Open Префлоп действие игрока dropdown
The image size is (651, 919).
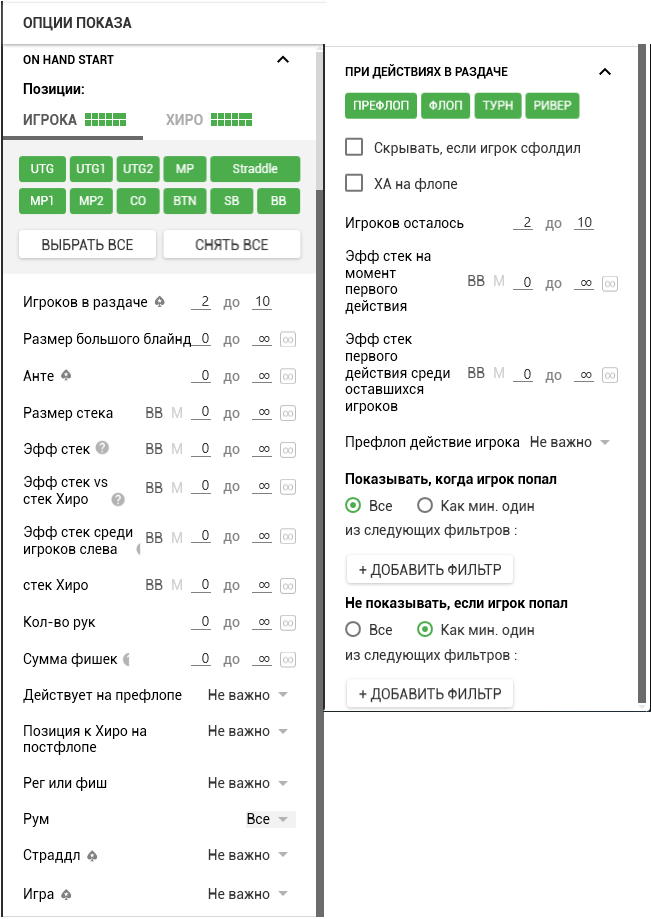[569, 442]
